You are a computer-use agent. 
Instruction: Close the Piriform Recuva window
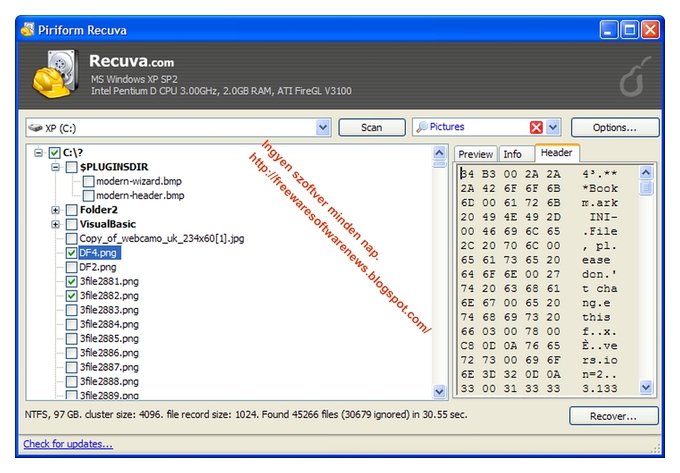click(x=650, y=30)
